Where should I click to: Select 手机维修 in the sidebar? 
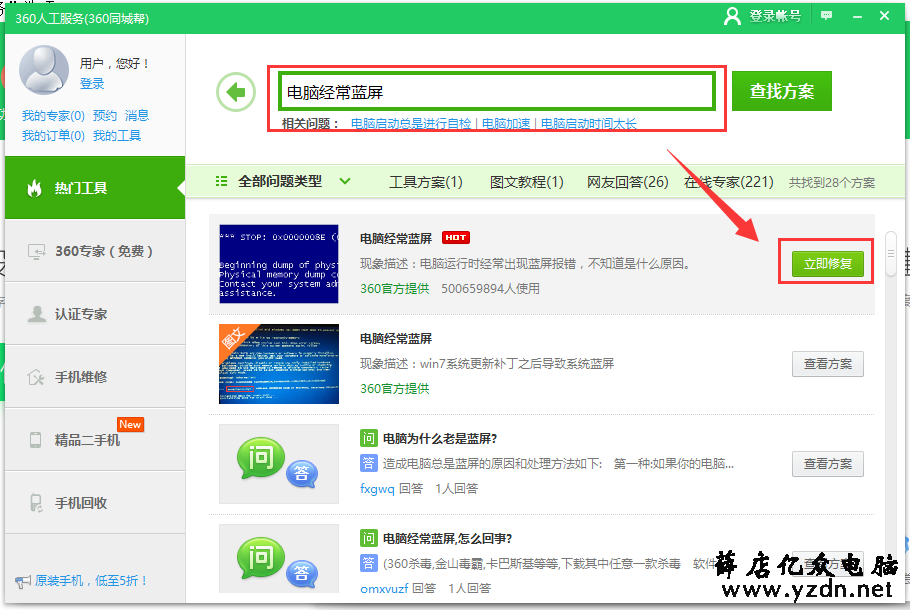coord(95,377)
